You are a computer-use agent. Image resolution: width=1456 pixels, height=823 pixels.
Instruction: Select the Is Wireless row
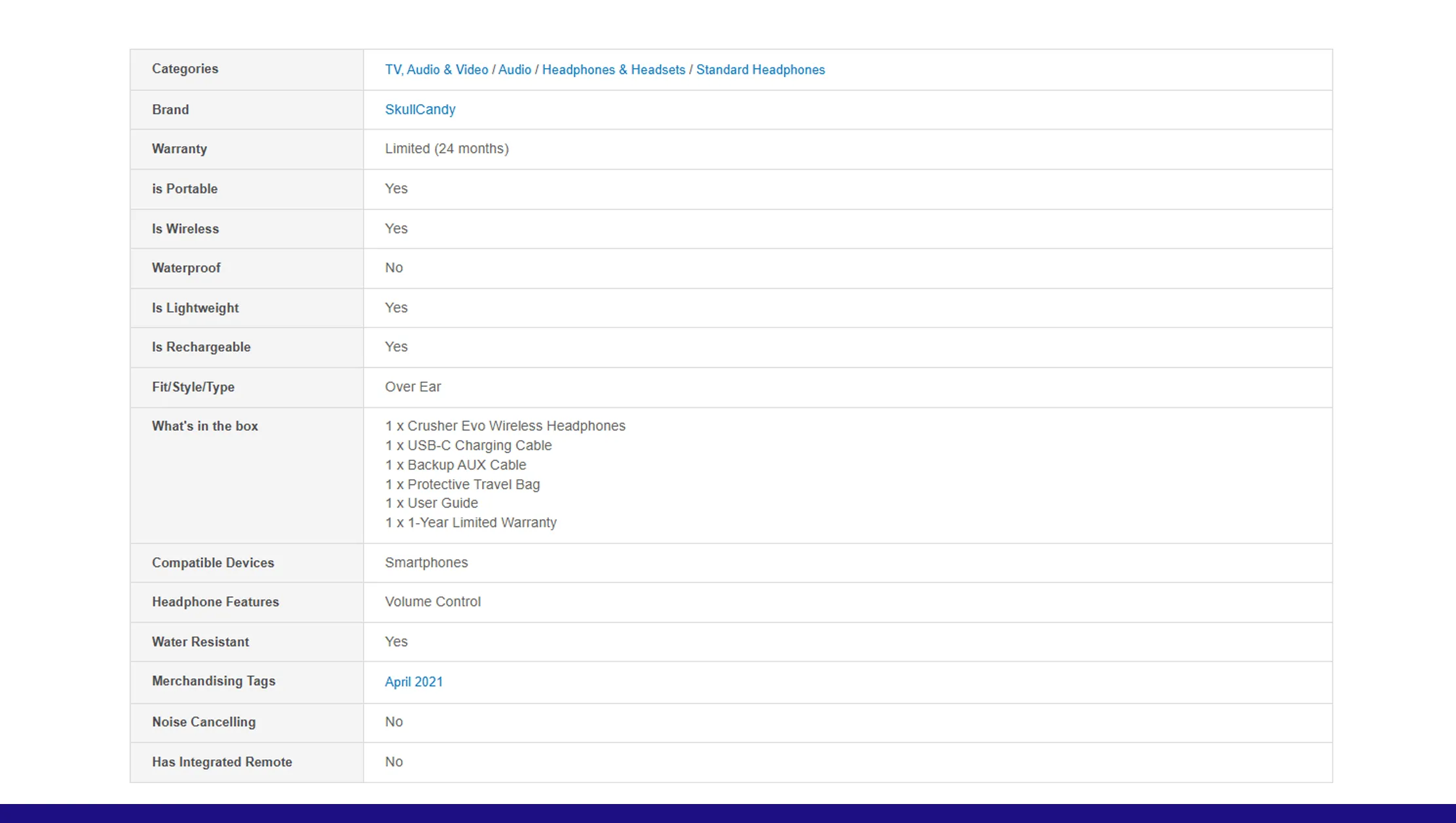click(186, 229)
